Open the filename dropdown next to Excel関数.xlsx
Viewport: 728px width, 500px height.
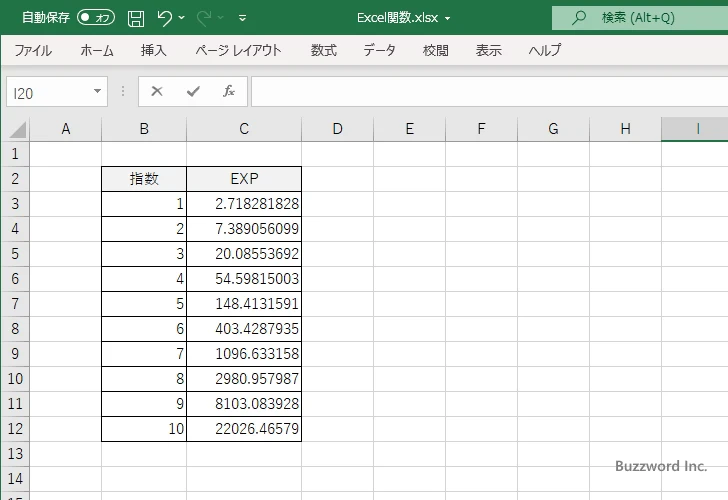[447, 18]
